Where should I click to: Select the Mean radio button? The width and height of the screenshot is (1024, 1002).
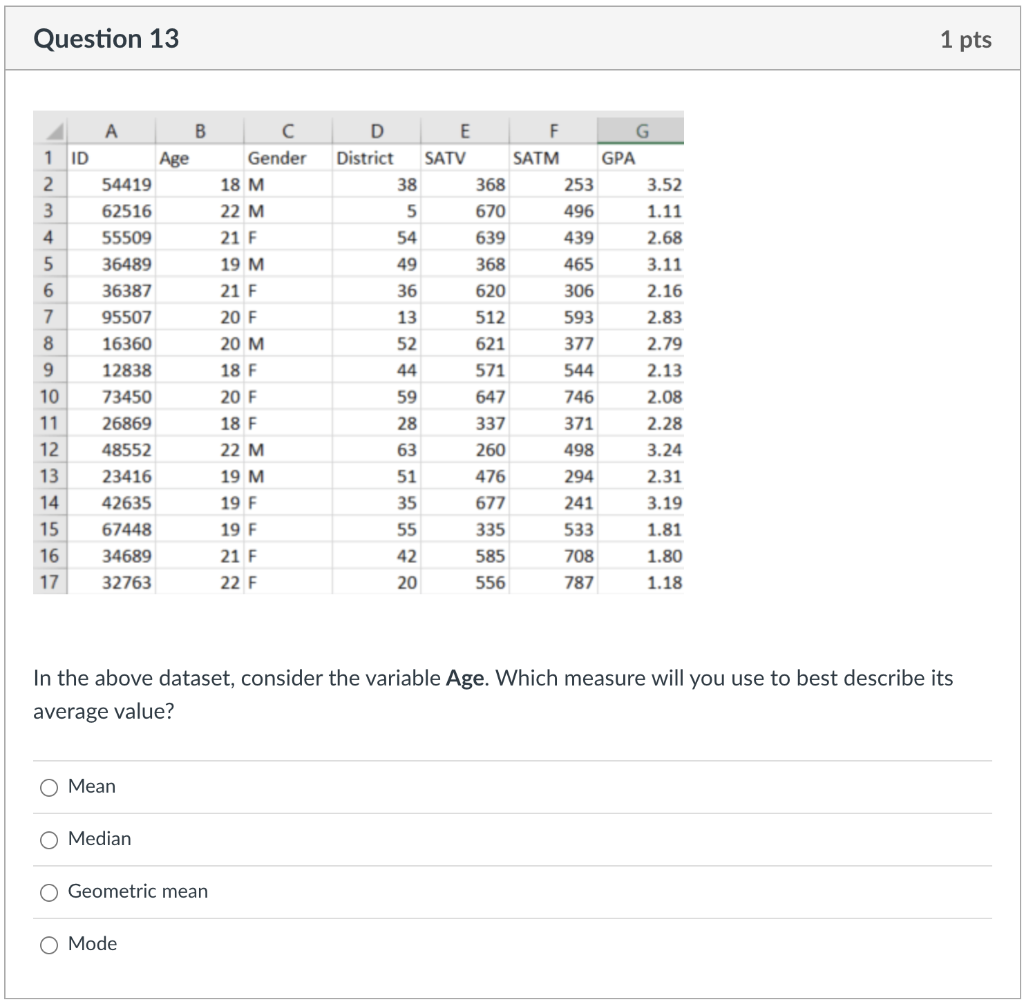click(x=49, y=787)
